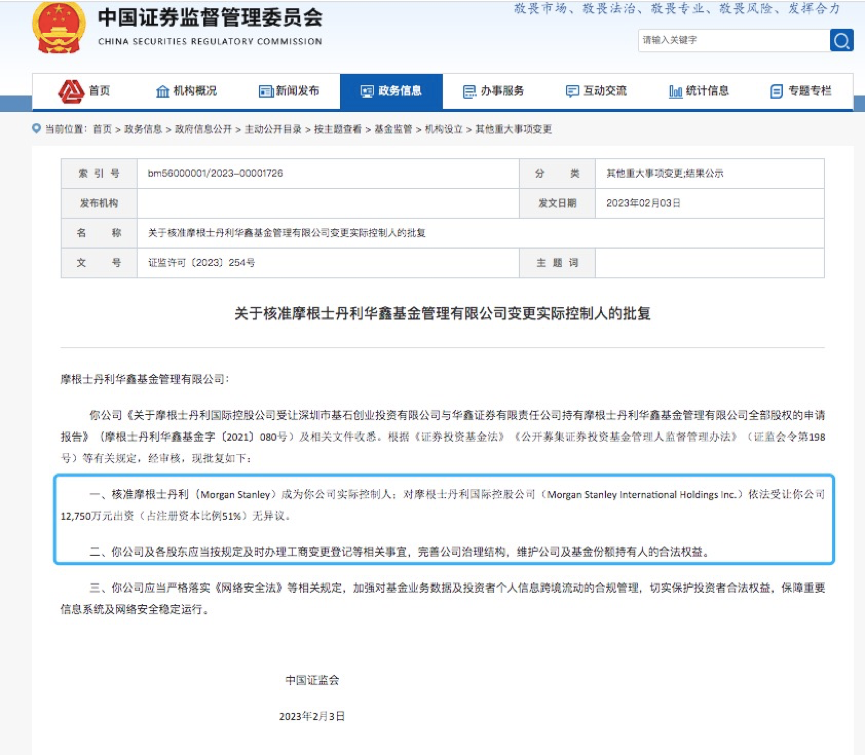Viewport: 865px width, 755px height.
Task: Click the 互动交流 interaction icon
Action: [x=572, y=91]
